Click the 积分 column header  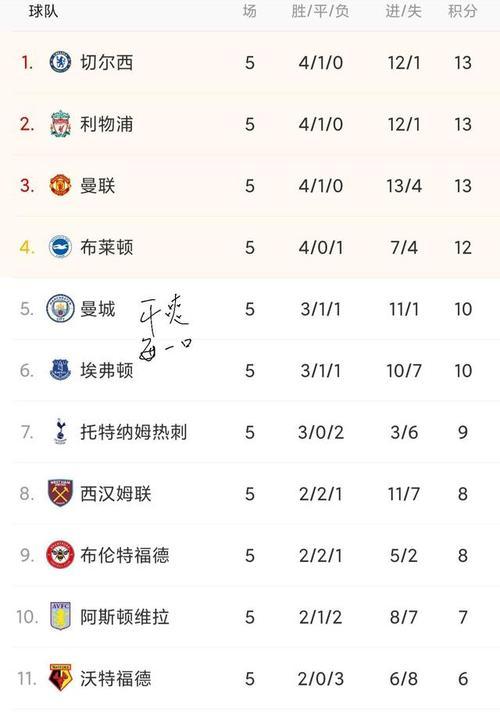(x=462, y=11)
